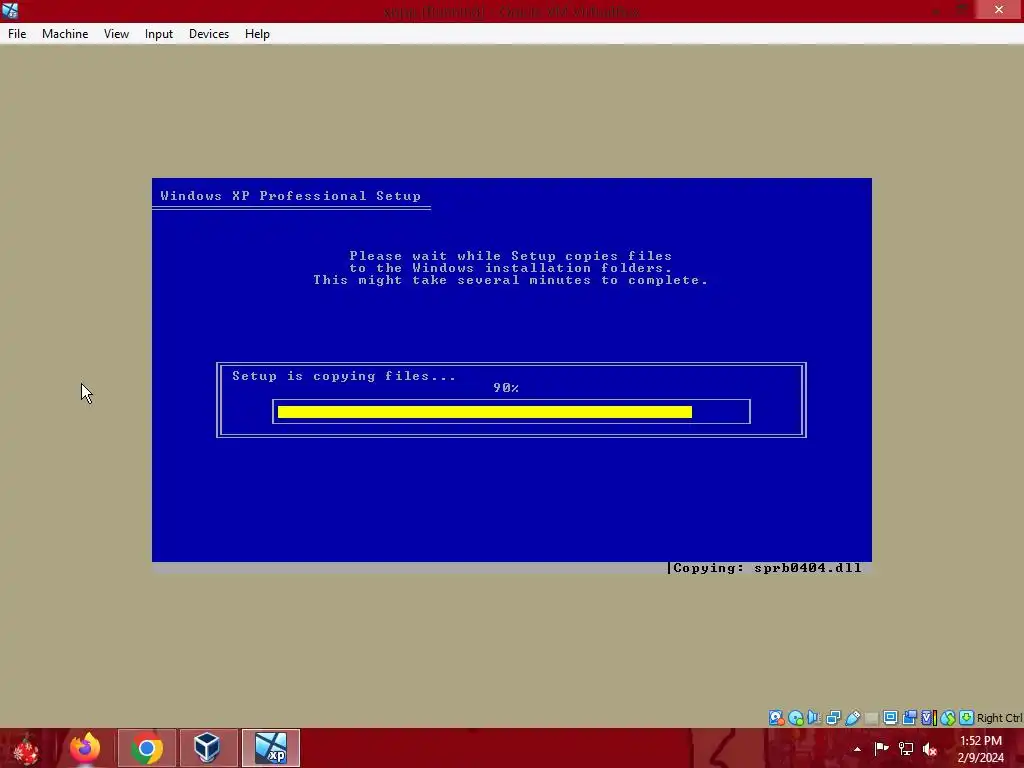This screenshot has width=1024, height=768.
Task: Open the network tray icon
Action: pos(906,748)
